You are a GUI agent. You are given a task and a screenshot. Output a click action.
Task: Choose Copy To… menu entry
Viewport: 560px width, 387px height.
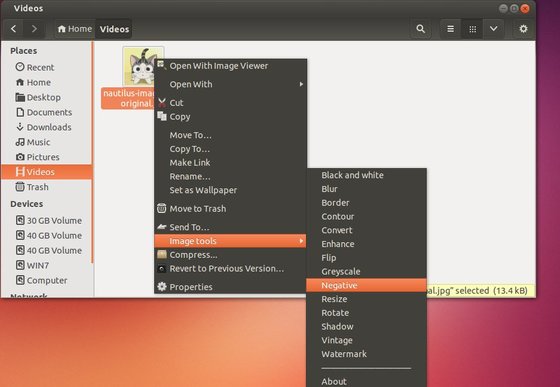click(230, 149)
